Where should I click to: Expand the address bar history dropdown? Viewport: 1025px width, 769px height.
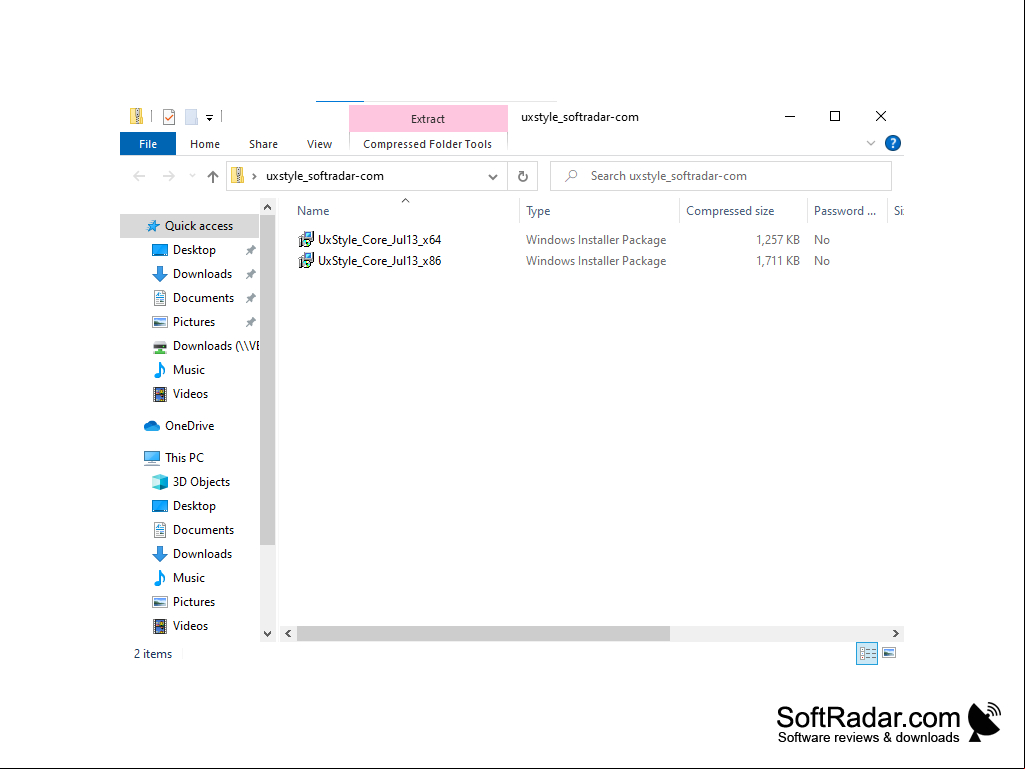tap(493, 177)
